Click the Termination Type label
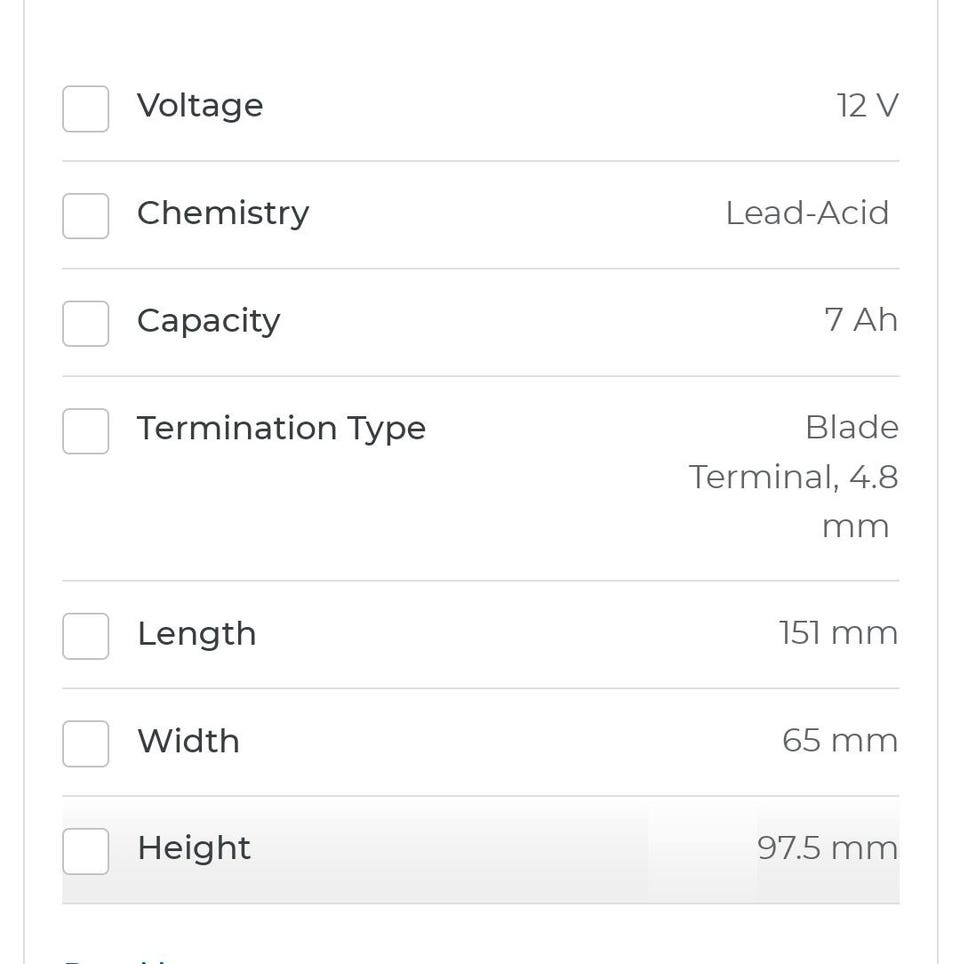Screen dimensions: 960x964 [x=281, y=428]
